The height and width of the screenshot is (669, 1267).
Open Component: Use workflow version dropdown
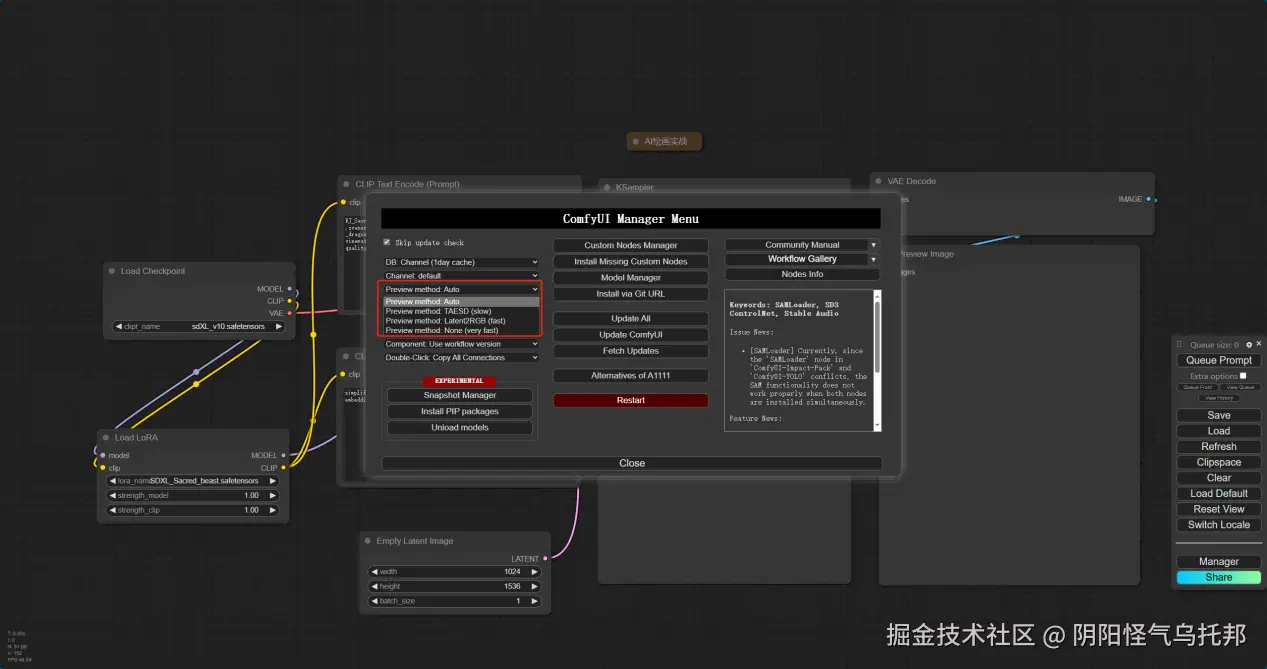[x=461, y=344]
